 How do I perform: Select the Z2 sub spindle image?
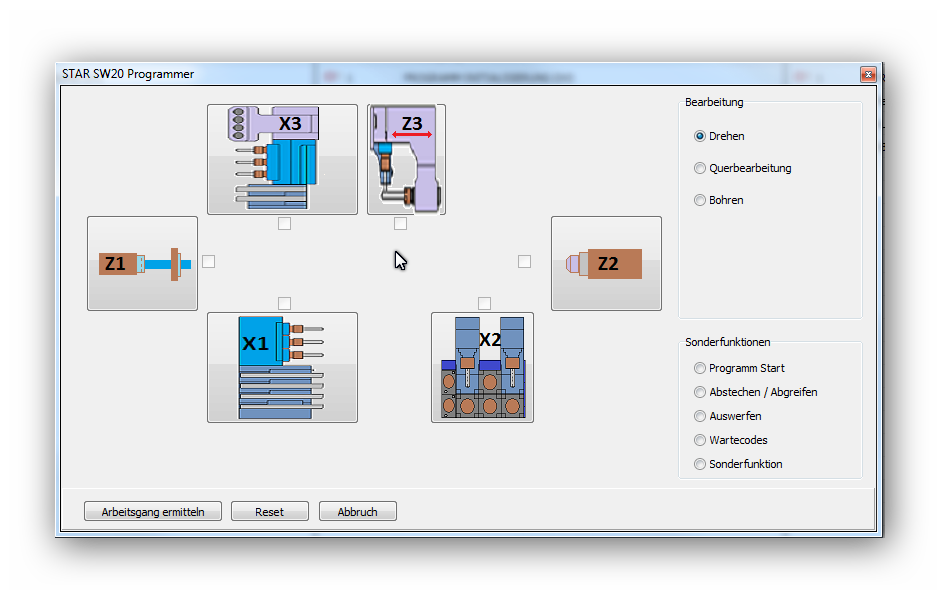pos(606,263)
